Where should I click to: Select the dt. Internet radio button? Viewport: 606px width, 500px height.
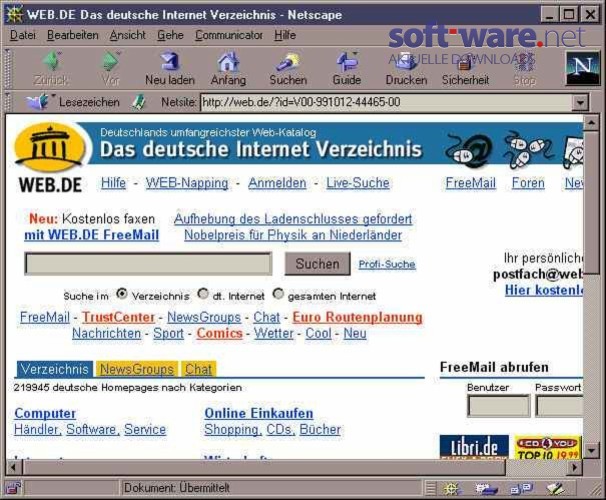(203, 294)
